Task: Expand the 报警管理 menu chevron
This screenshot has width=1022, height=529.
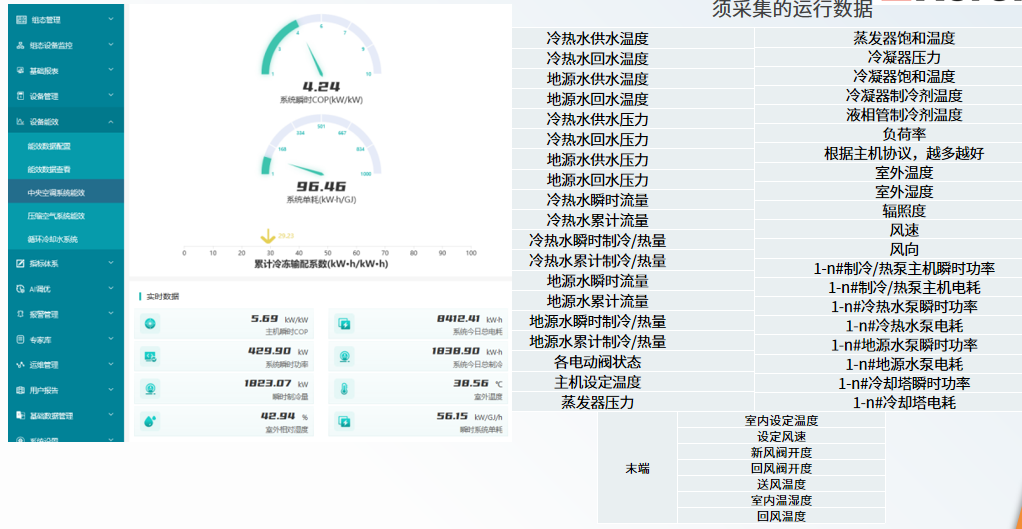Action: [110, 314]
